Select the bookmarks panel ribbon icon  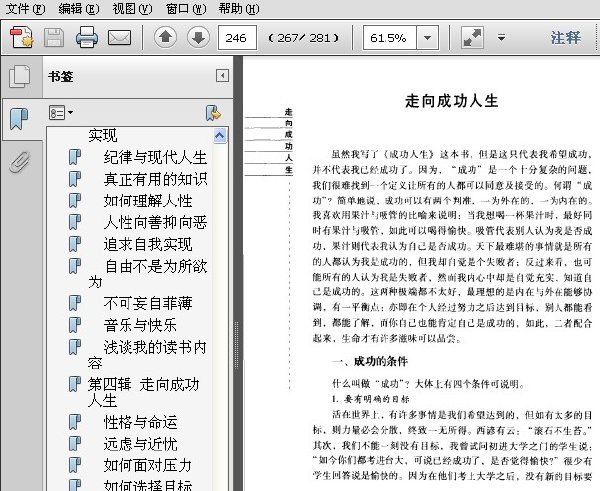point(19,119)
